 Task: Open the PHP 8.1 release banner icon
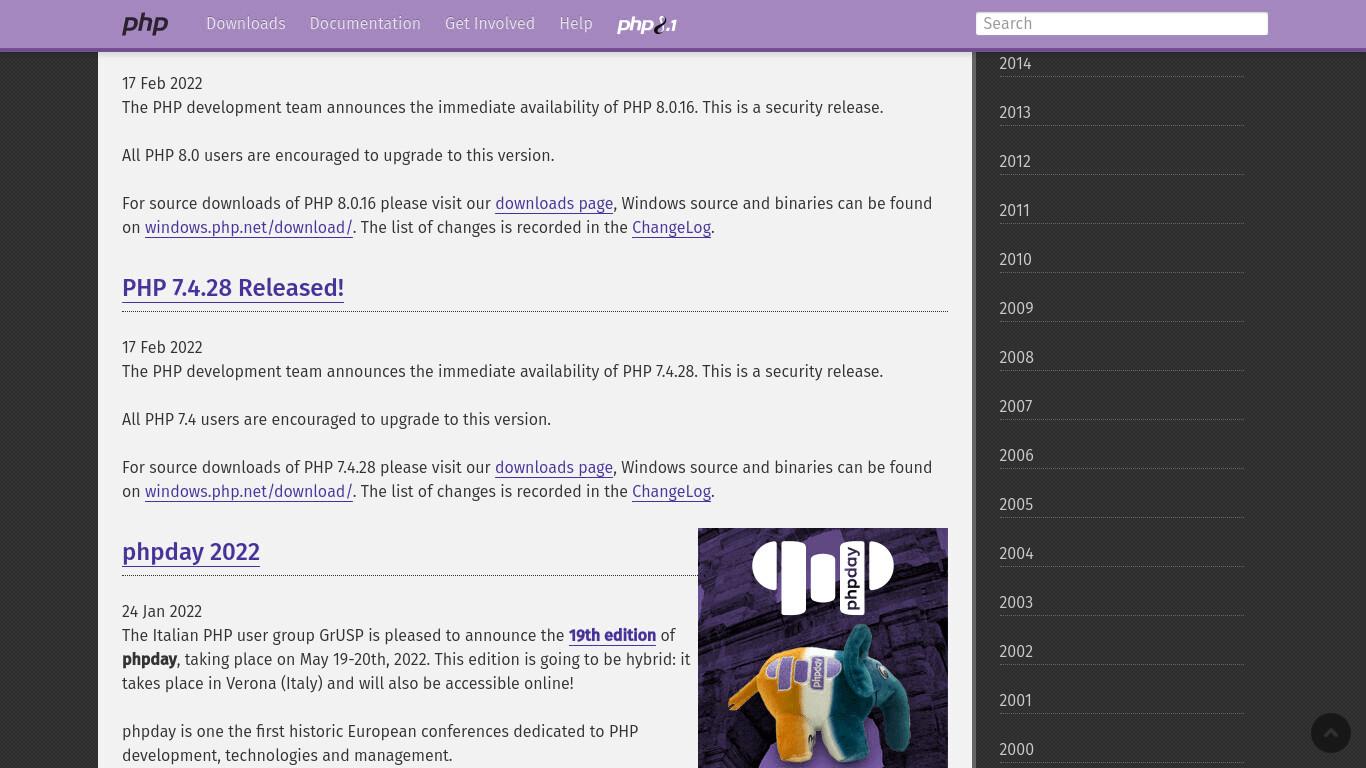647,24
